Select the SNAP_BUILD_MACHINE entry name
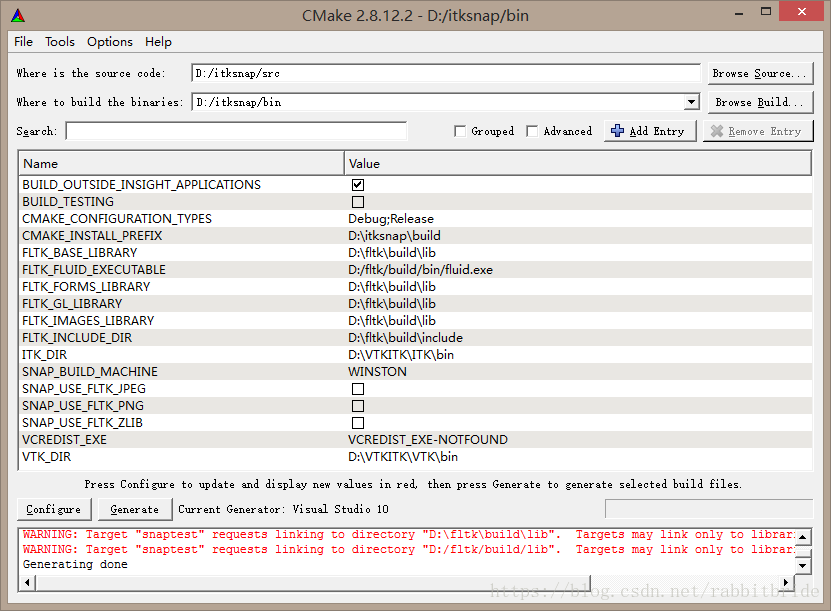The width and height of the screenshot is (831, 611). (x=90, y=371)
